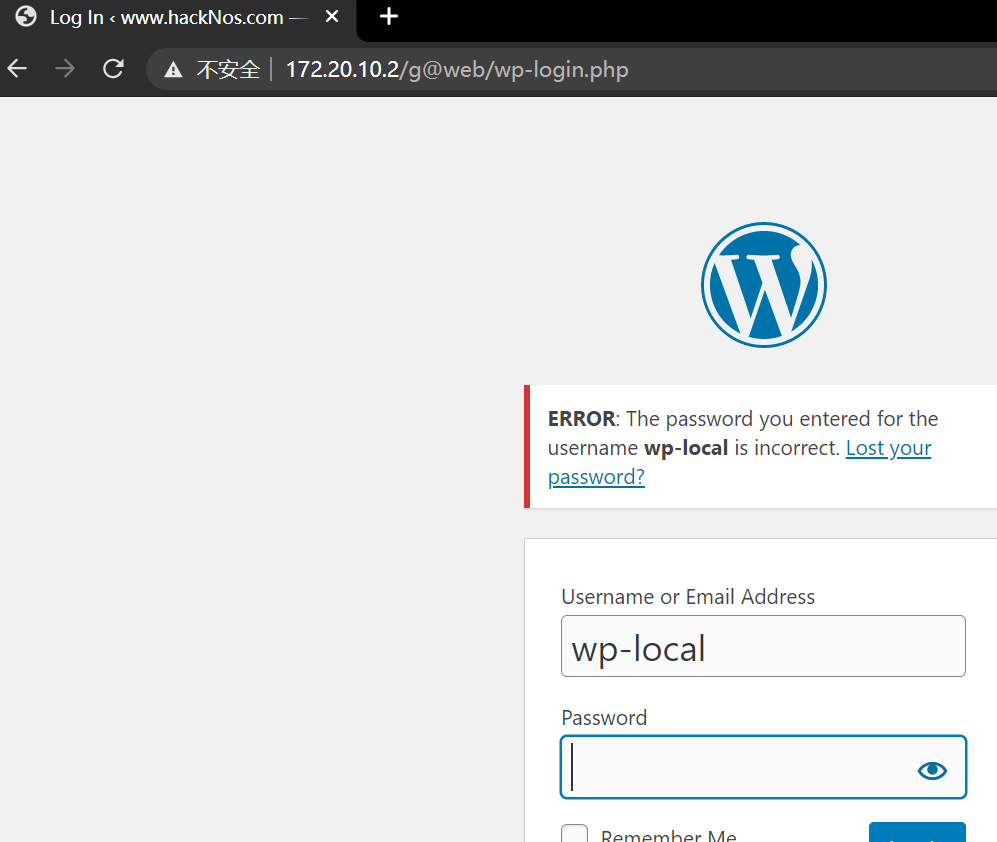Focus the Password input field
This screenshot has width=997, height=842.
pos(763,767)
